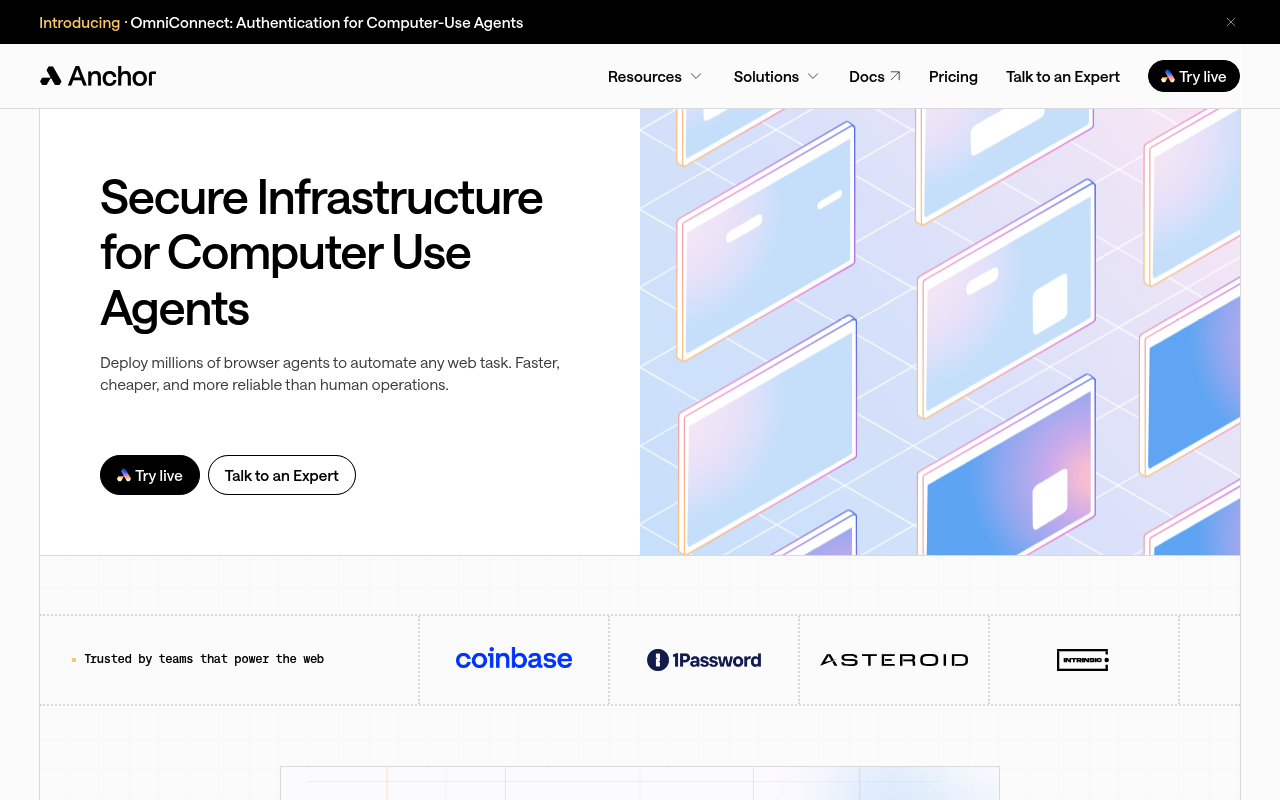Click the hero Talk to an Expert button
Screen dimensions: 1280x800
pos(282,475)
